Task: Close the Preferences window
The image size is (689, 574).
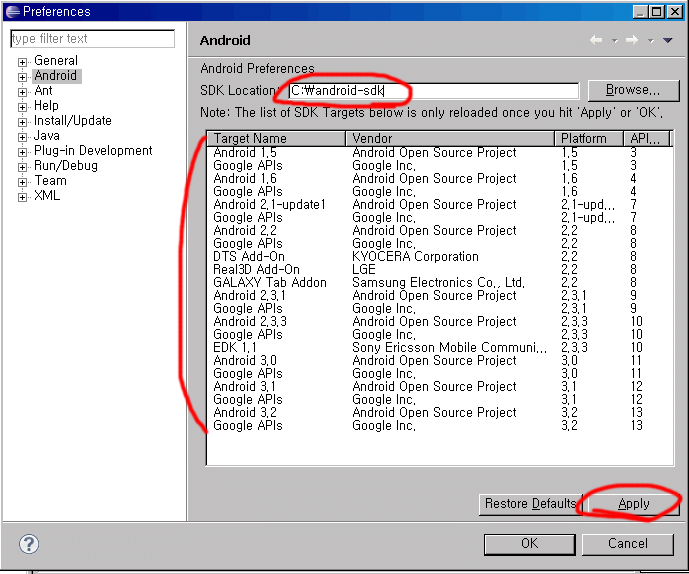Action: coord(674,12)
